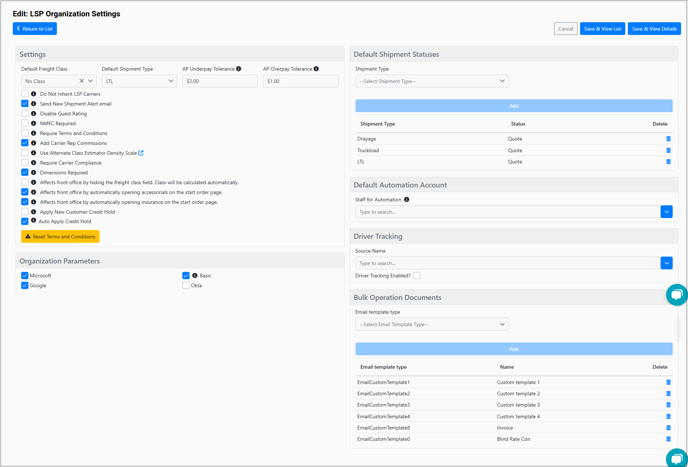
Task: Enable hiding the freight class field checkbox
Action: pyautogui.click(x=25, y=182)
